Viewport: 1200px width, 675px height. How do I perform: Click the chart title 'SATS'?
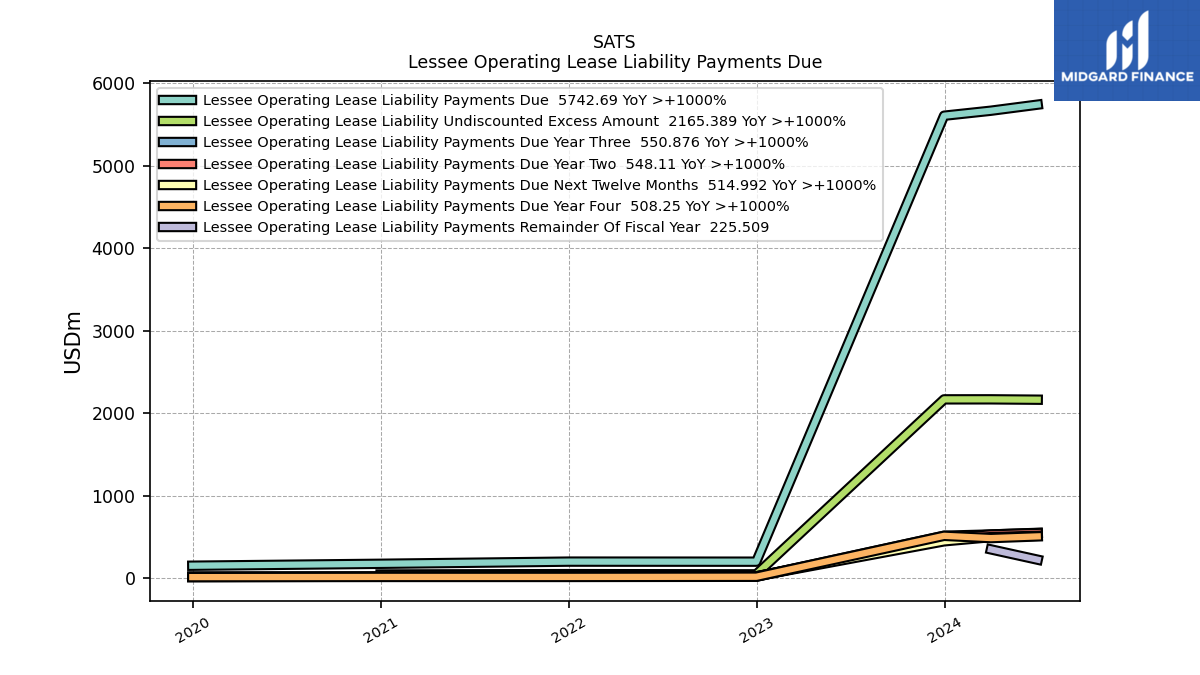tap(614, 42)
